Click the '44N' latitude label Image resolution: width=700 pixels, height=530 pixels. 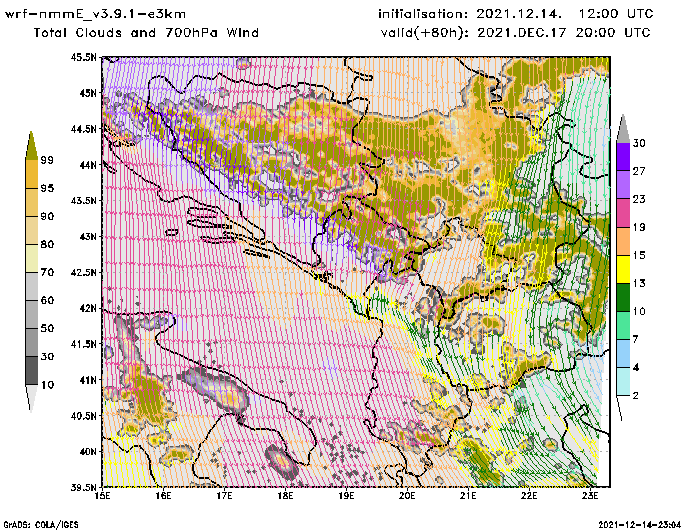coord(88,165)
